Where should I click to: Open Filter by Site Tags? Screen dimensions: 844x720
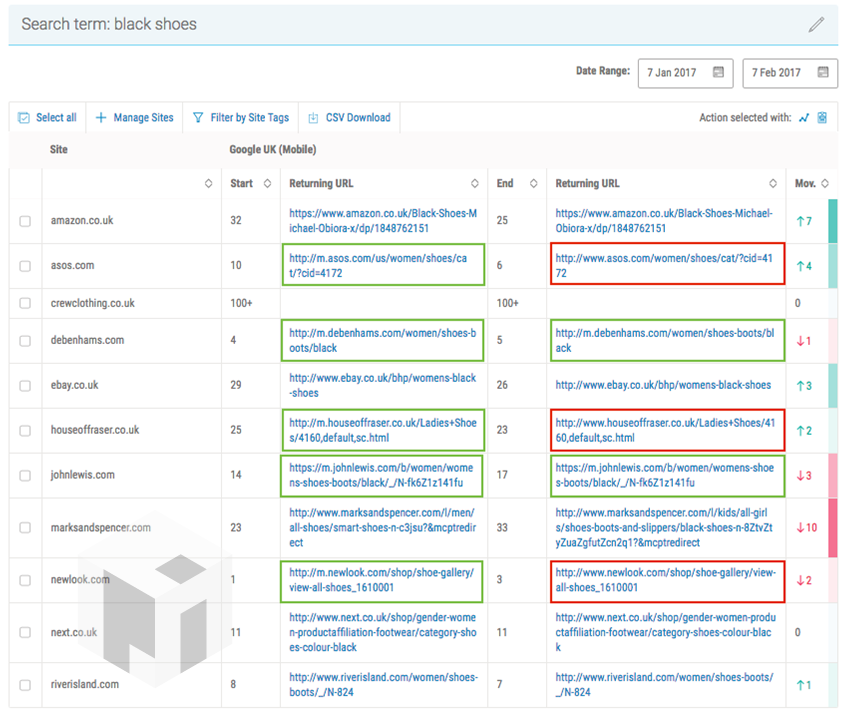coord(240,118)
